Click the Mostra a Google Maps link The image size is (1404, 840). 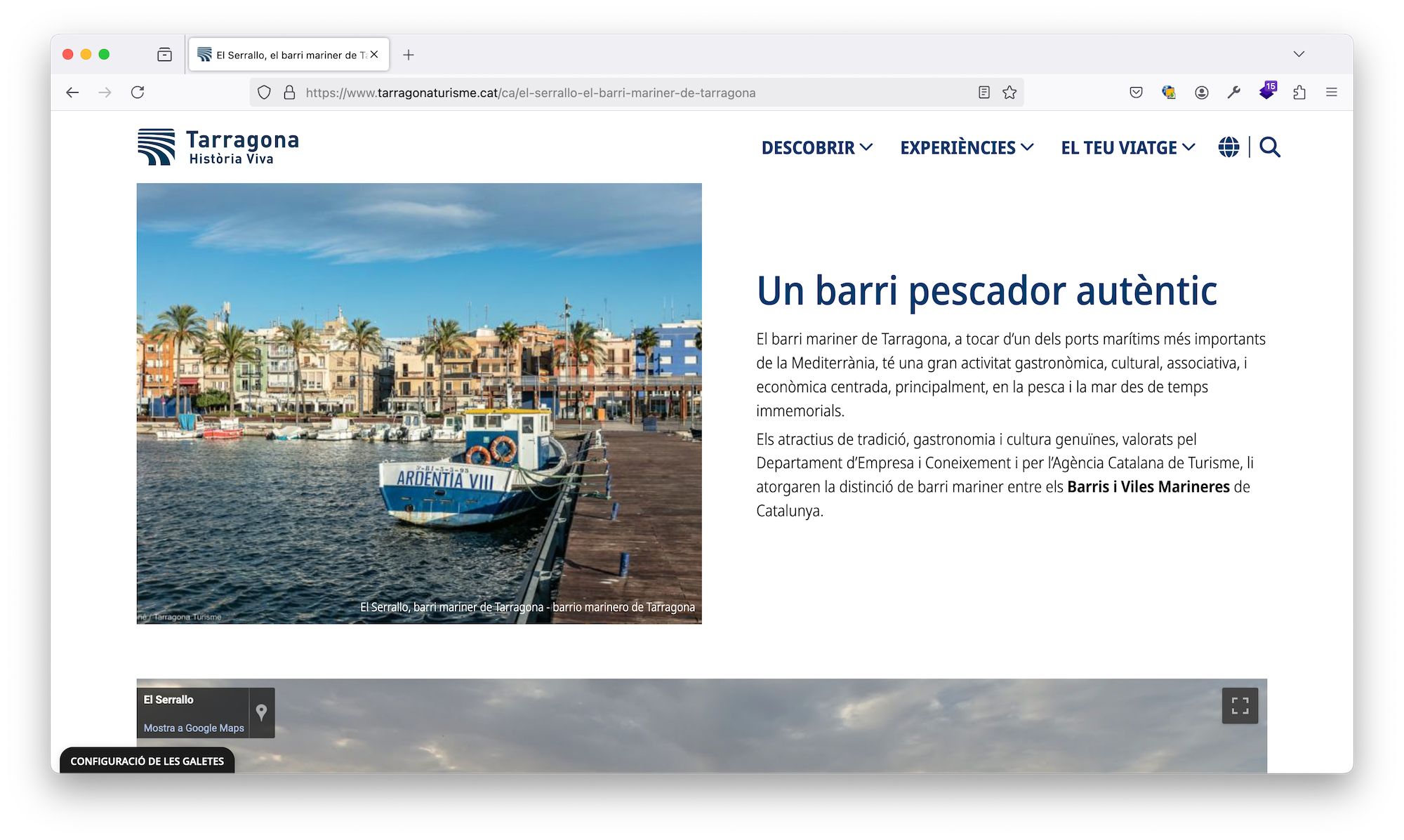pyautogui.click(x=194, y=728)
